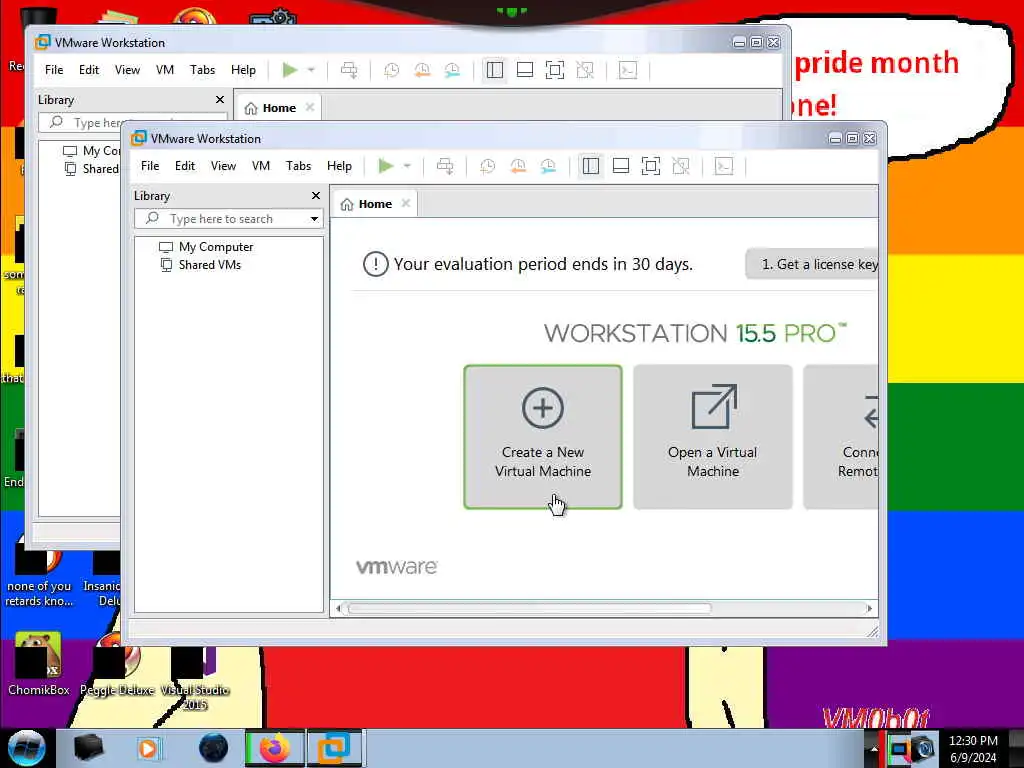This screenshot has width=1024, height=768.
Task: Click Open a Virtual Machine tile
Action: click(712, 437)
